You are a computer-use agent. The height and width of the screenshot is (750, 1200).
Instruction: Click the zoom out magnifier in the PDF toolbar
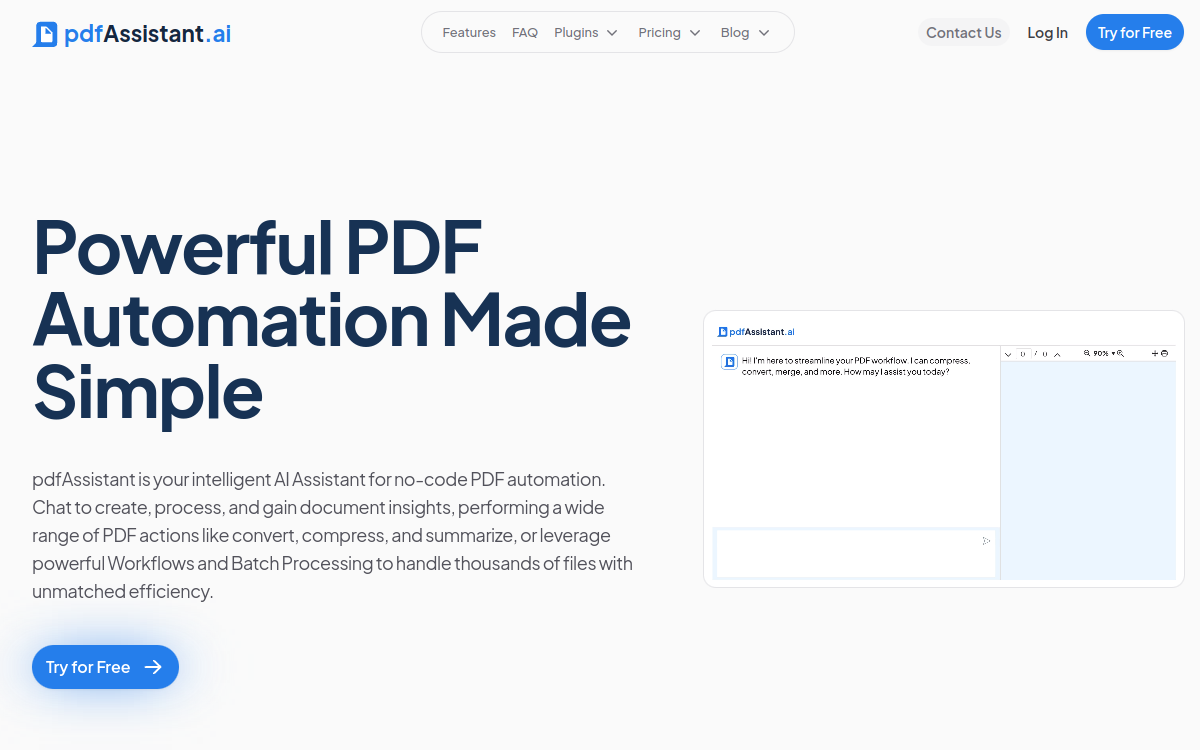point(1087,354)
